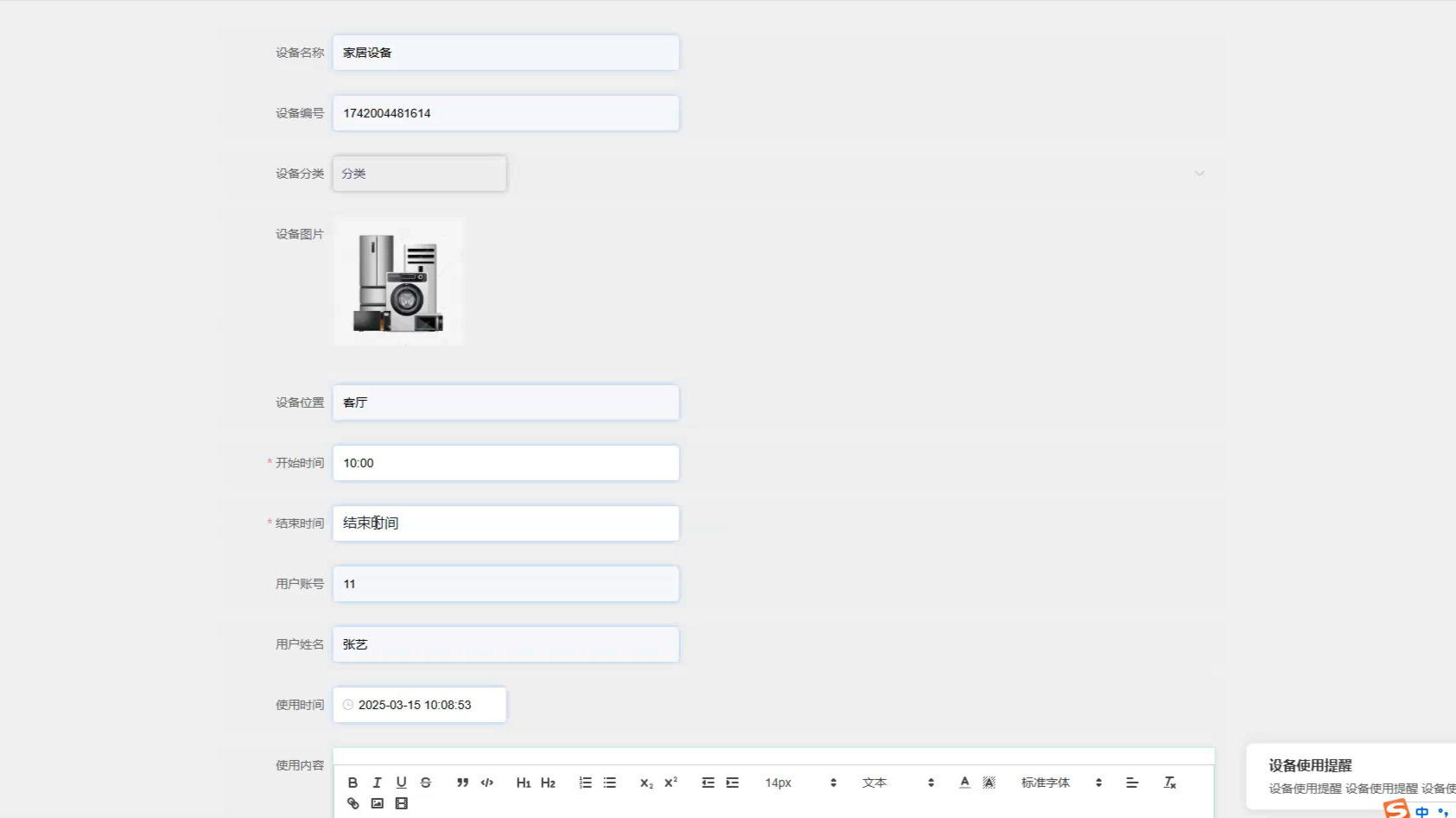Insert a video into the content

click(401, 802)
